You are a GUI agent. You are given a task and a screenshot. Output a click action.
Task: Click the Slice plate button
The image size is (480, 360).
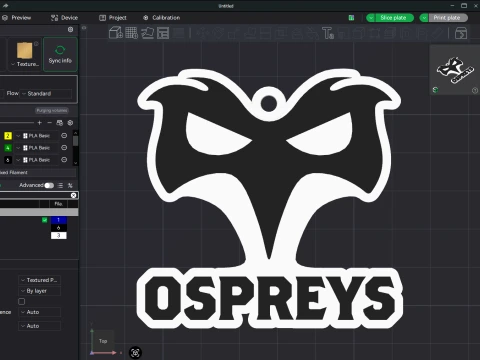[394, 18]
